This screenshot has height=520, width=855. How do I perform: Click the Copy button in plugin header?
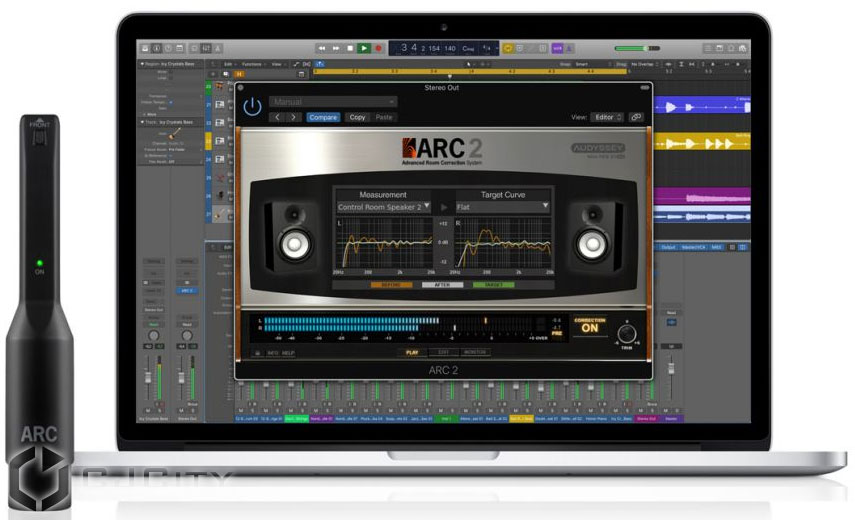pos(357,117)
